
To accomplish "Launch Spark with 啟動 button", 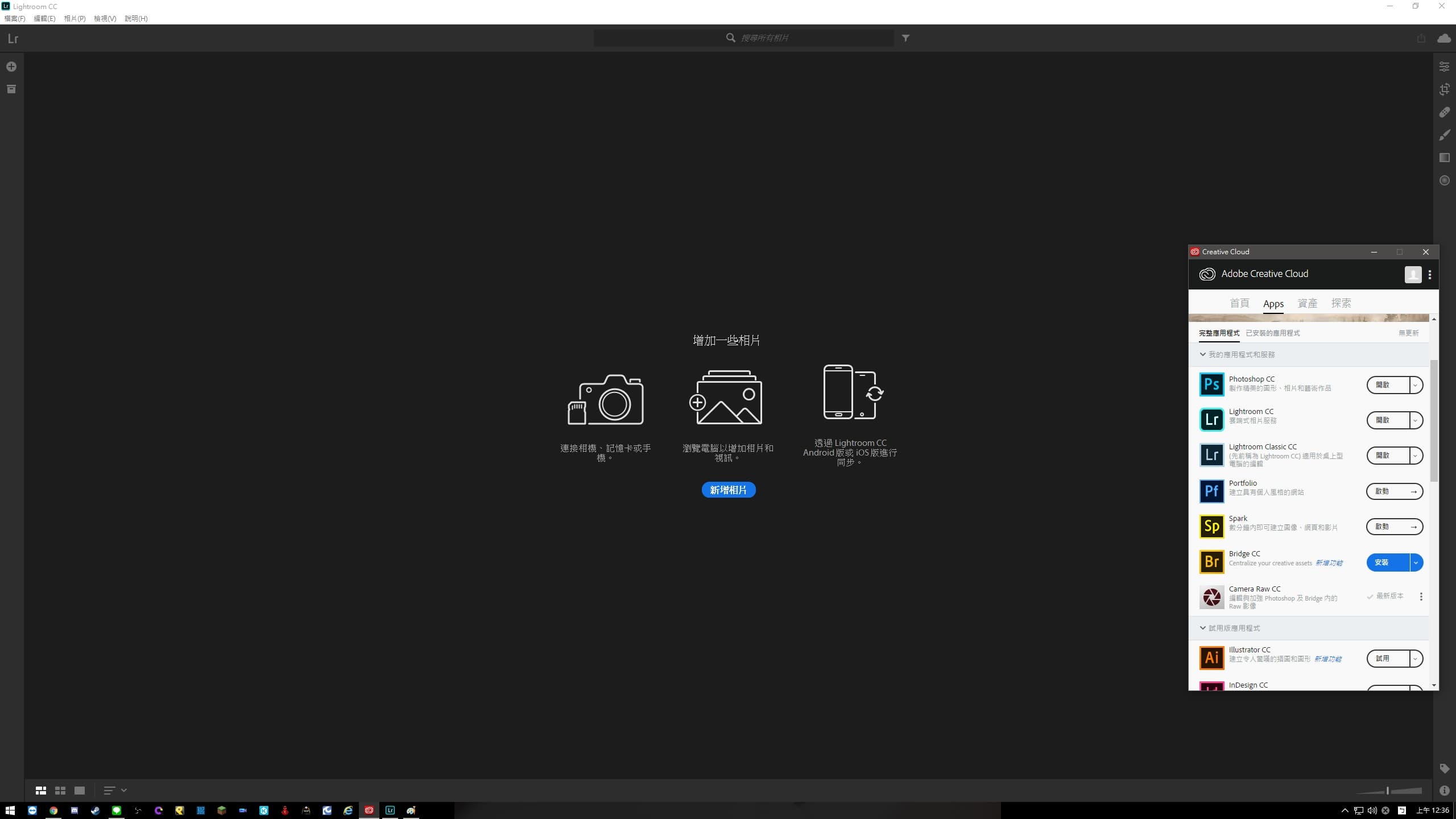I will click(1395, 527).
